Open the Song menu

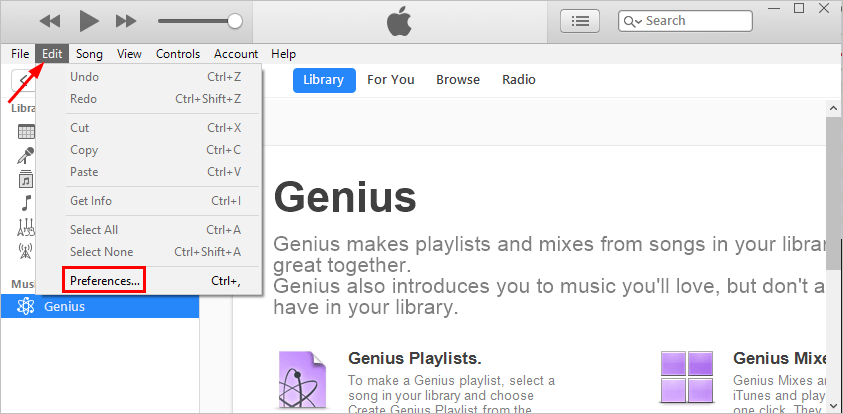click(x=89, y=54)
